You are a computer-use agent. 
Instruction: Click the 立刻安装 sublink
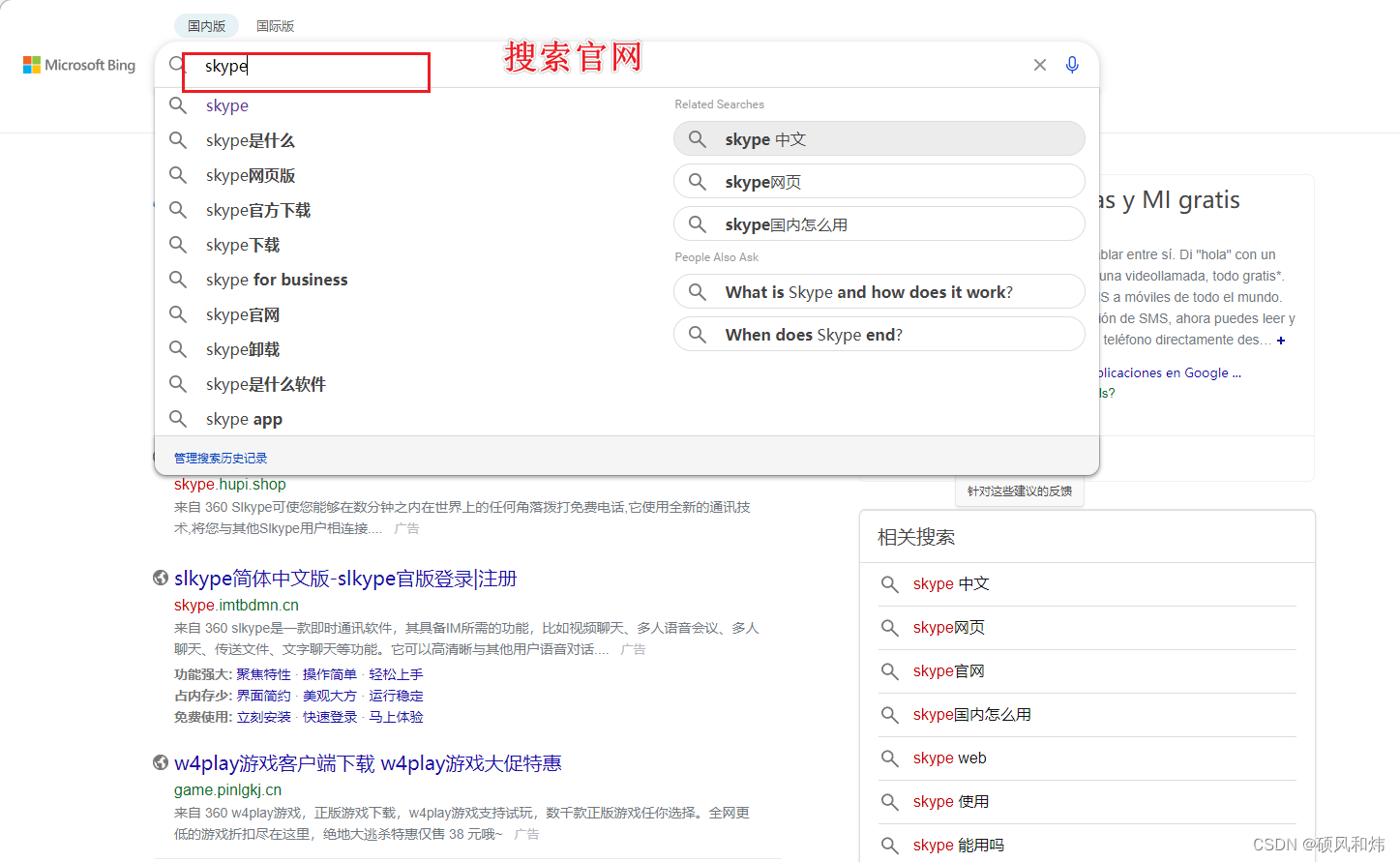[x=263, y=717]
